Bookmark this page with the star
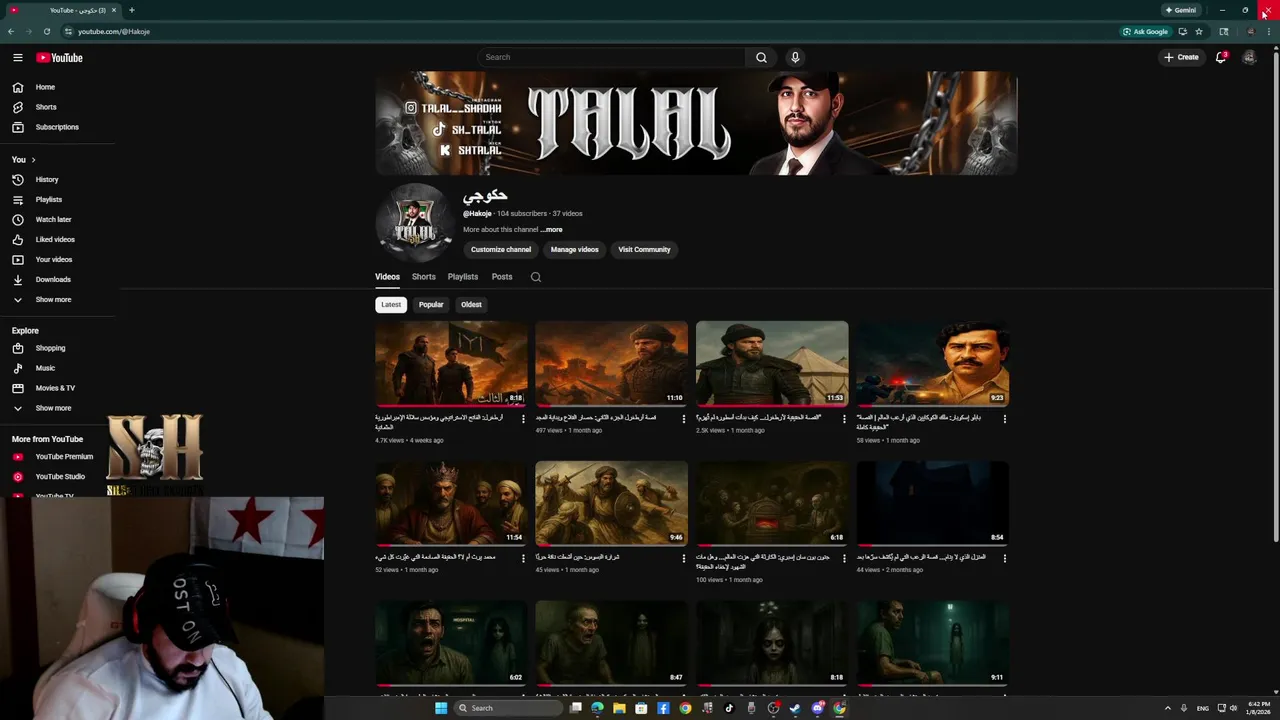This screenshot has height=720, width=1280. (1199, 31)
